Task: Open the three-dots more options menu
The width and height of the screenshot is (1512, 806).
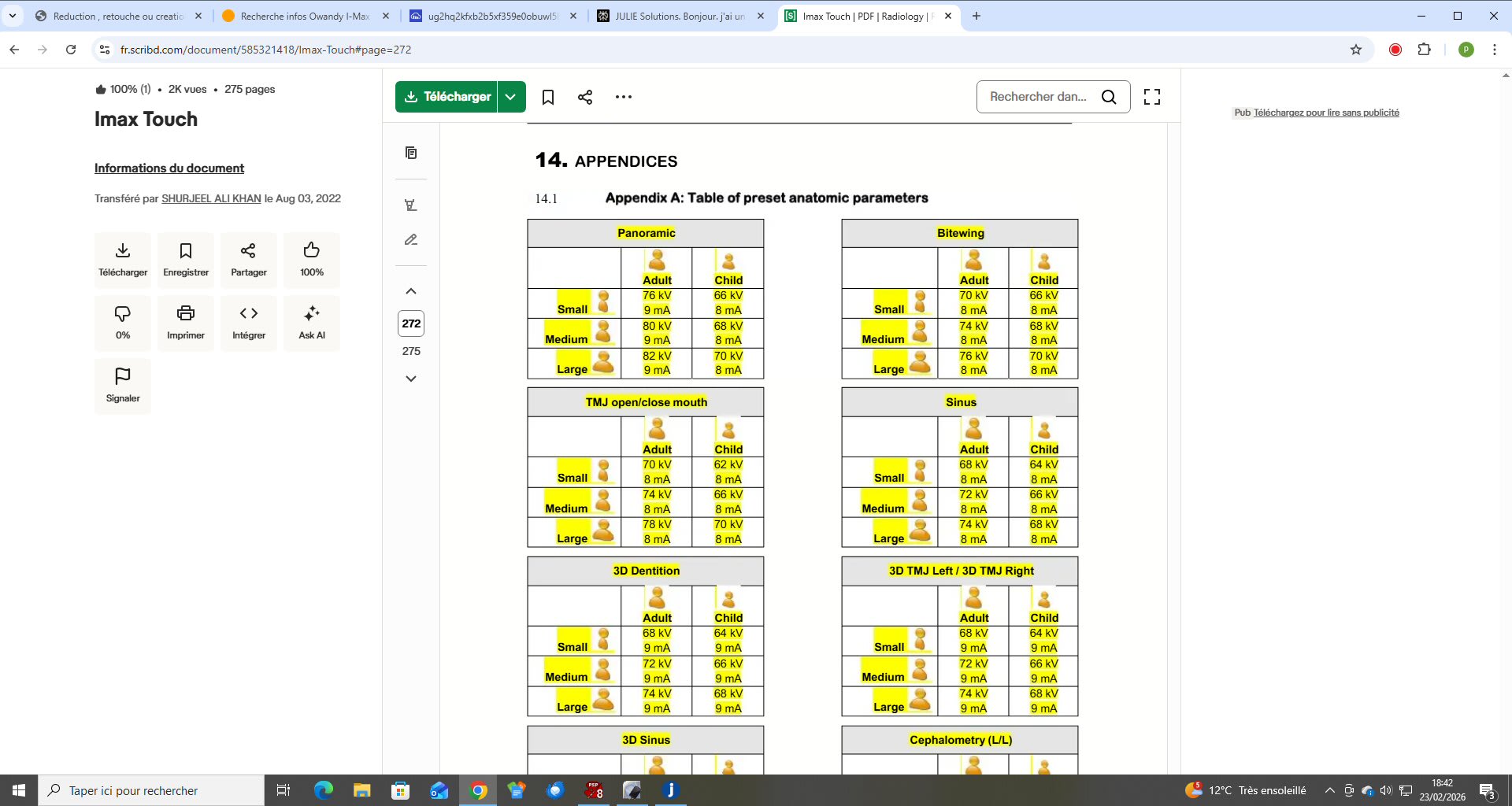Action: (624, 97)
